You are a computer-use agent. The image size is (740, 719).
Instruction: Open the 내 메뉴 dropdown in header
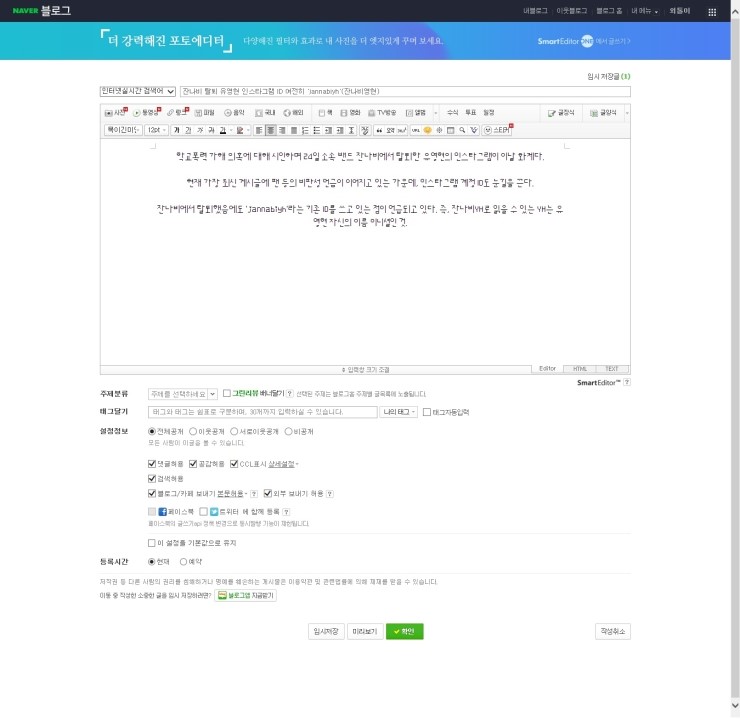tap(644, 11)
